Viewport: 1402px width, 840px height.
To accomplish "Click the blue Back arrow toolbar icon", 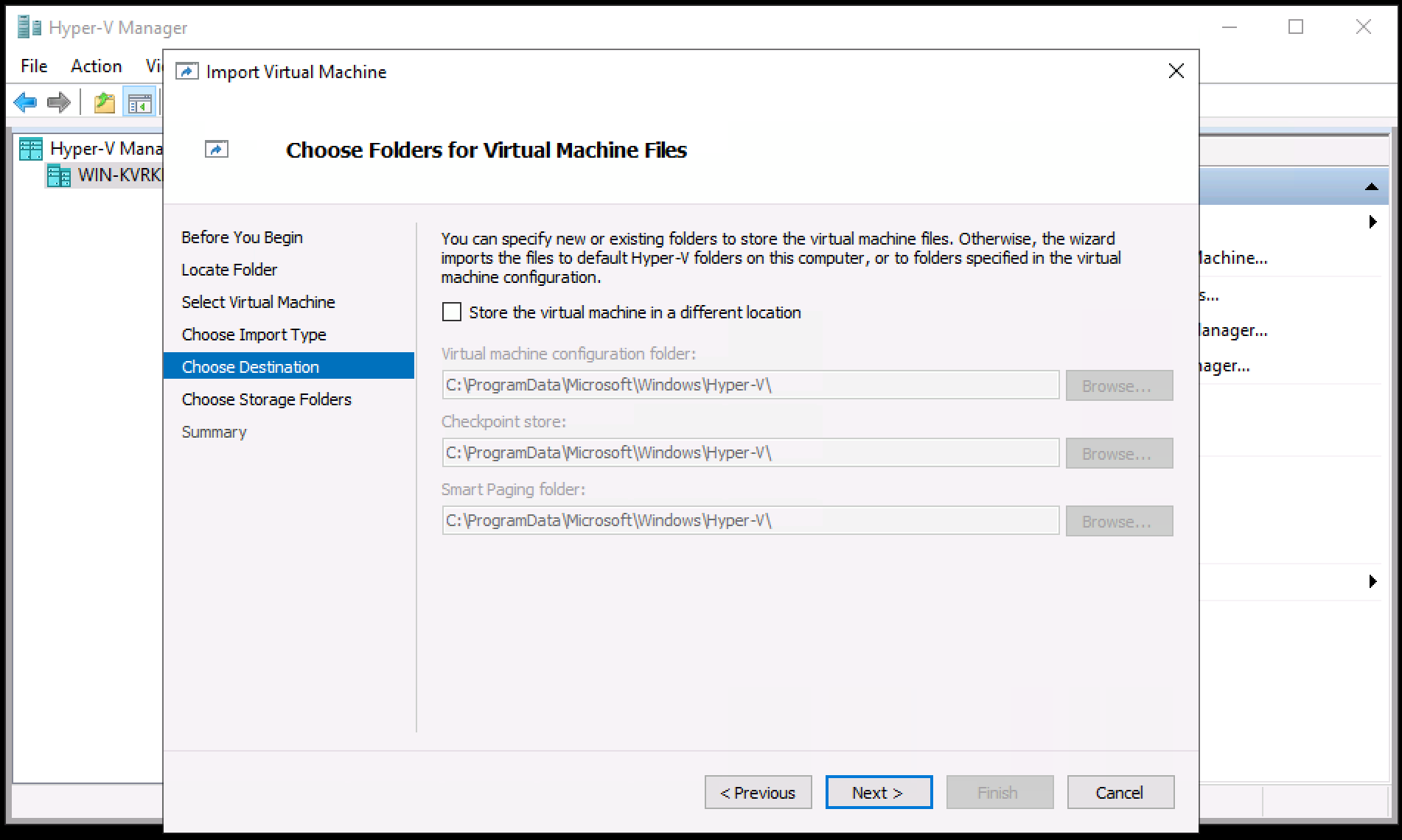I will [x=25, y=102].
